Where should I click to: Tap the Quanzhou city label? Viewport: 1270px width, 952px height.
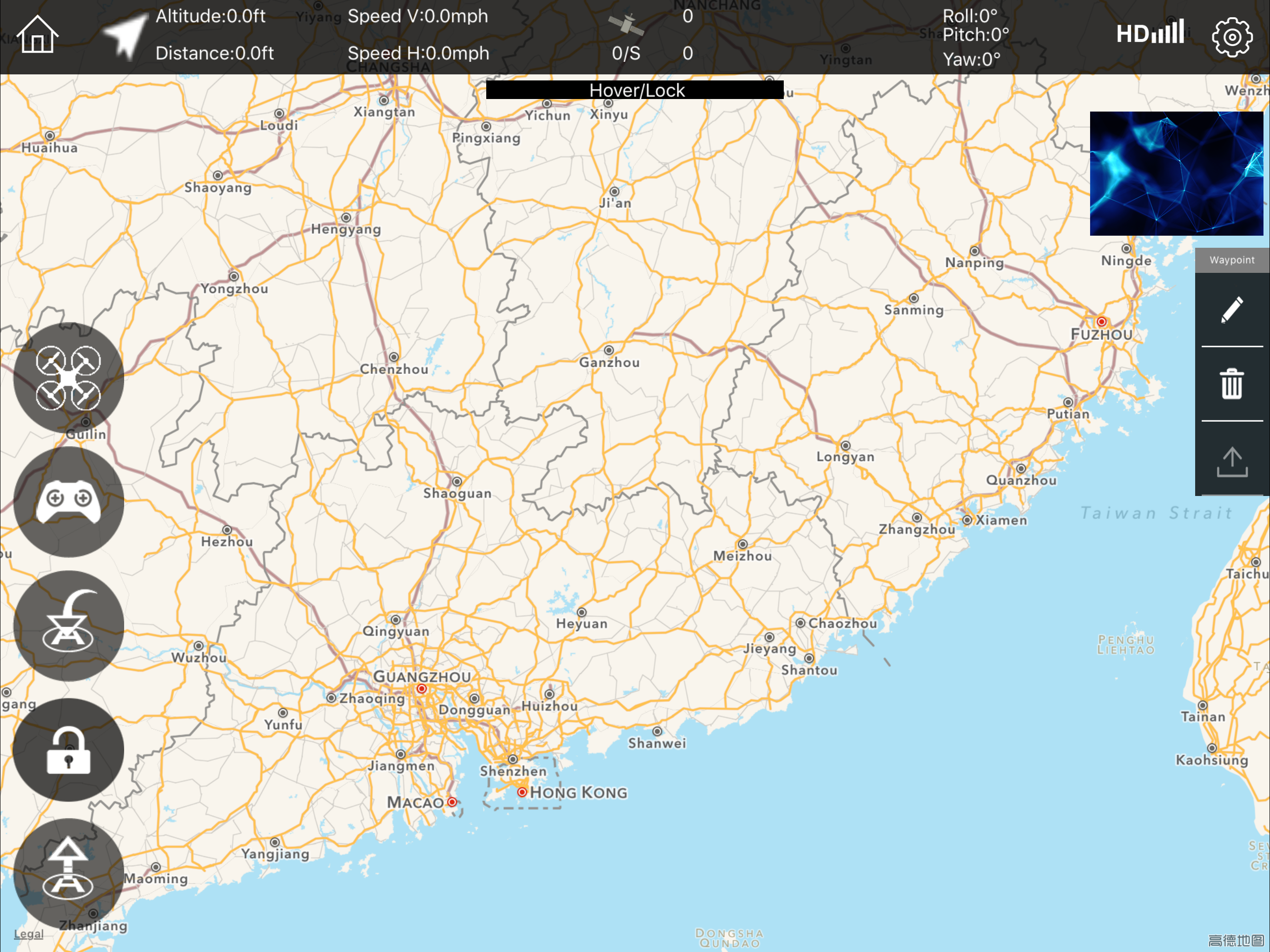coord(1021,481)
